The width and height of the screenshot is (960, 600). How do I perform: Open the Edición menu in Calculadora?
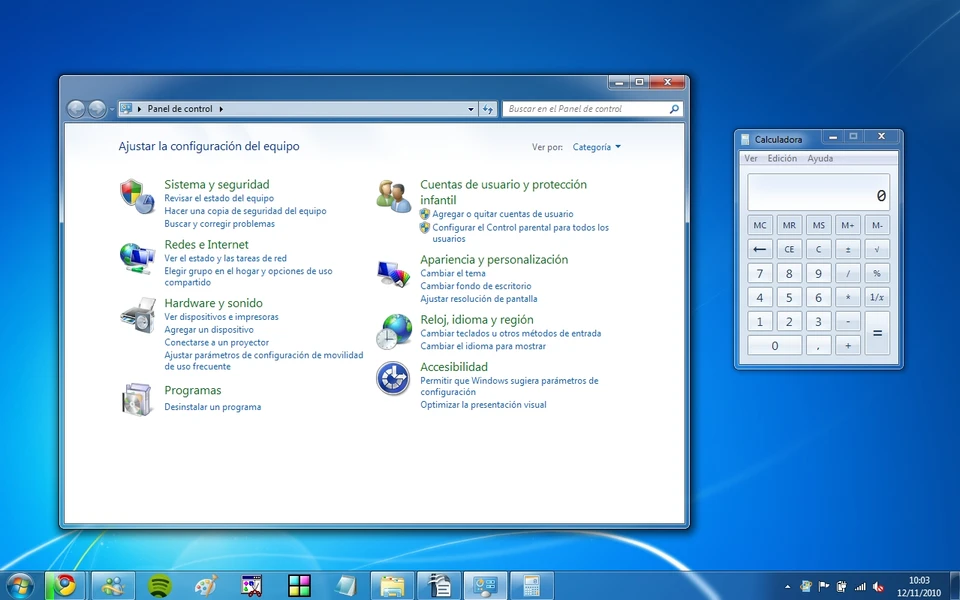781,158
